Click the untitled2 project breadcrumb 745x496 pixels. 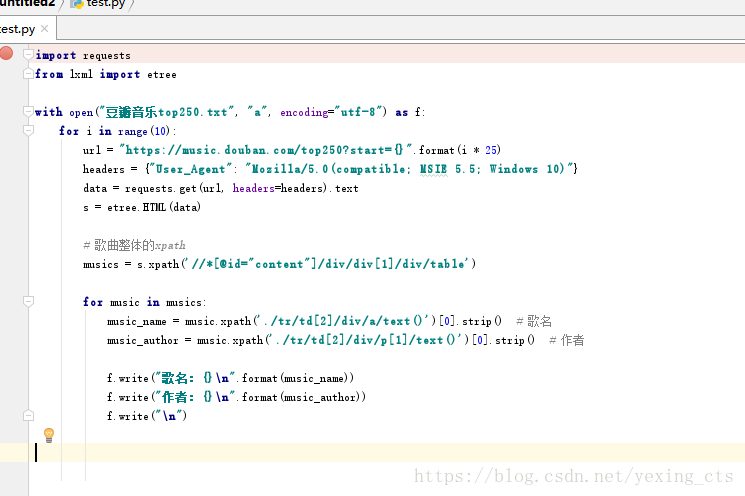[27, 3]
